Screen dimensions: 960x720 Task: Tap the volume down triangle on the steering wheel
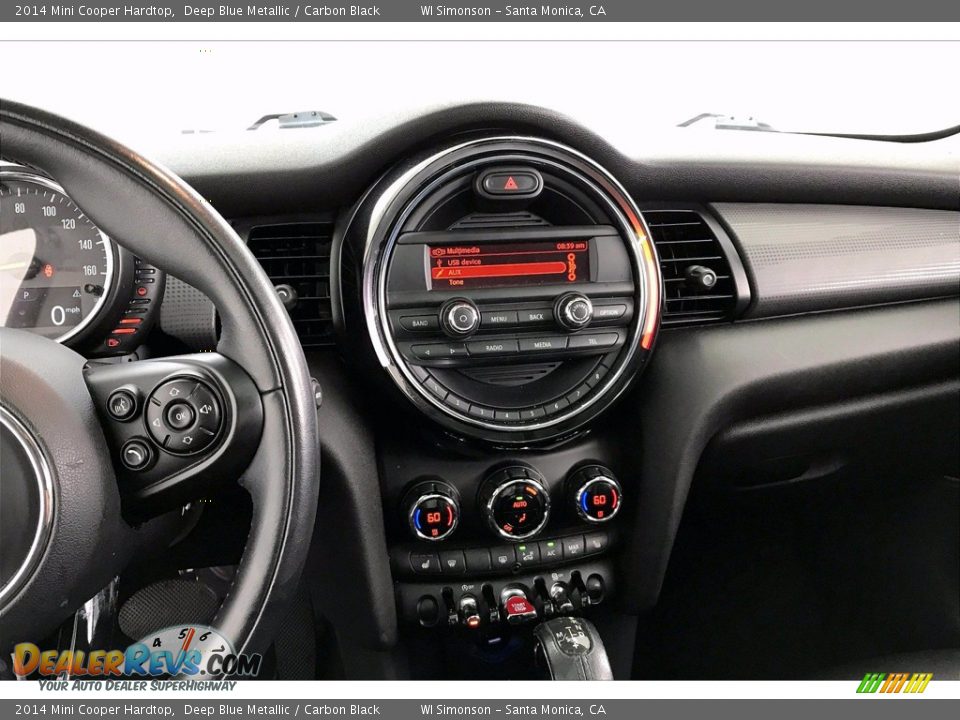click(x=156, y=422)
